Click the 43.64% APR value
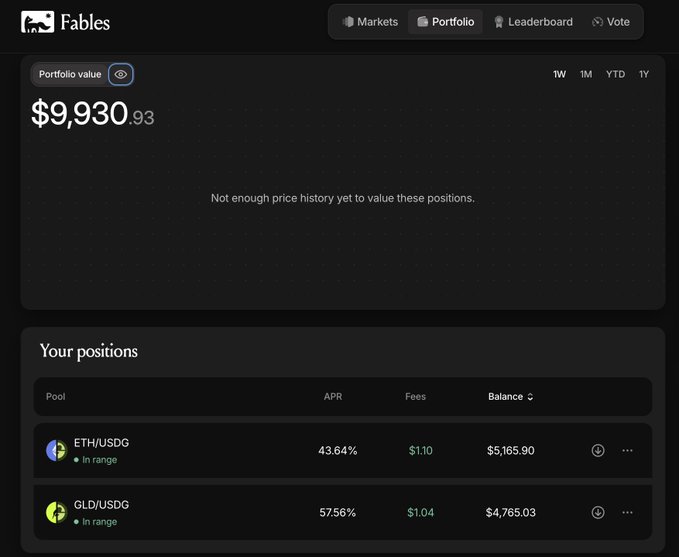Viewport: 679px width, 557px height. click(x=338, y=451)
